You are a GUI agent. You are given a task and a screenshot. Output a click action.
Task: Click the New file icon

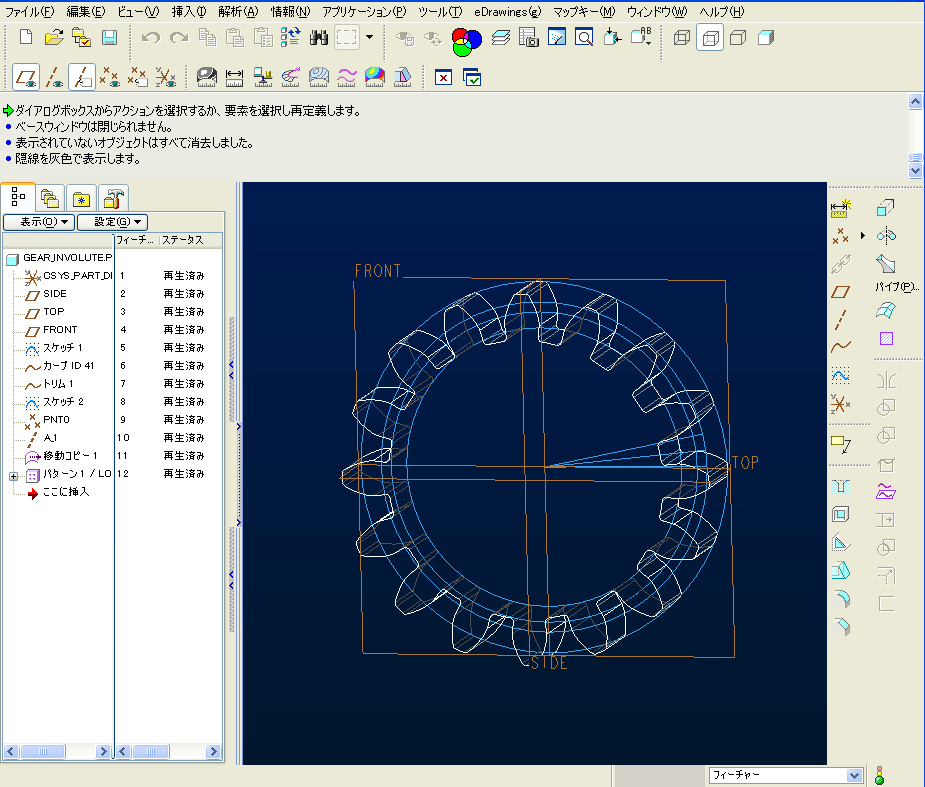coord(27,38)
